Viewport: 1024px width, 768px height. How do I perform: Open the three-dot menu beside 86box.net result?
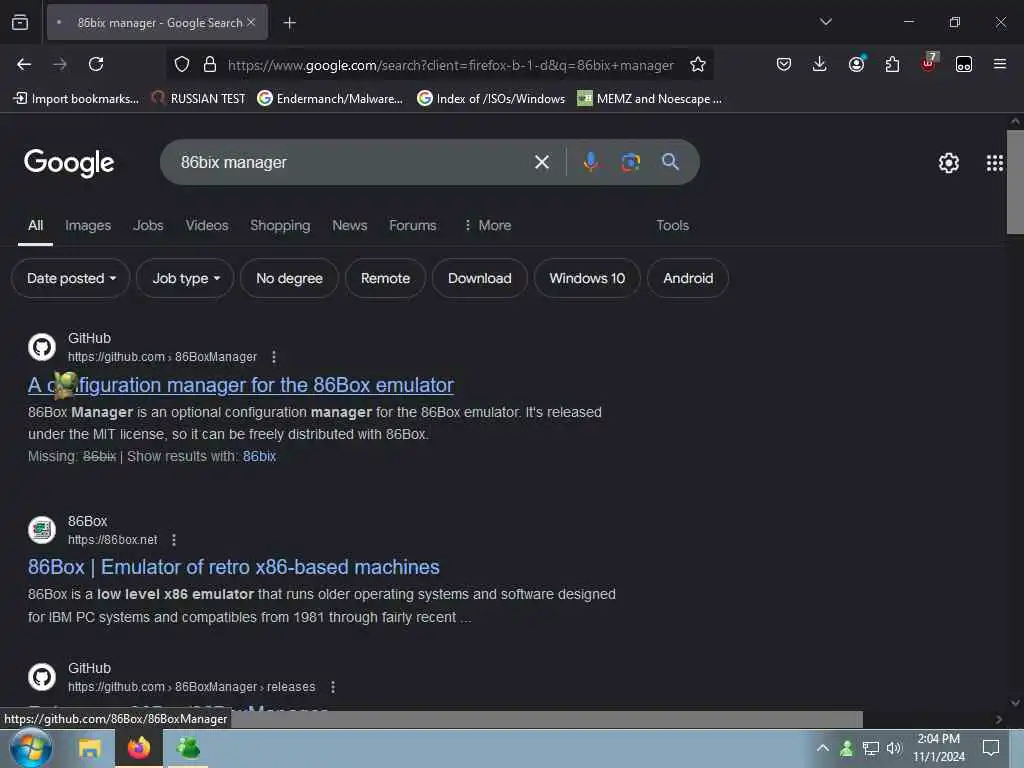pyautogui.click(x=174, y=540)
